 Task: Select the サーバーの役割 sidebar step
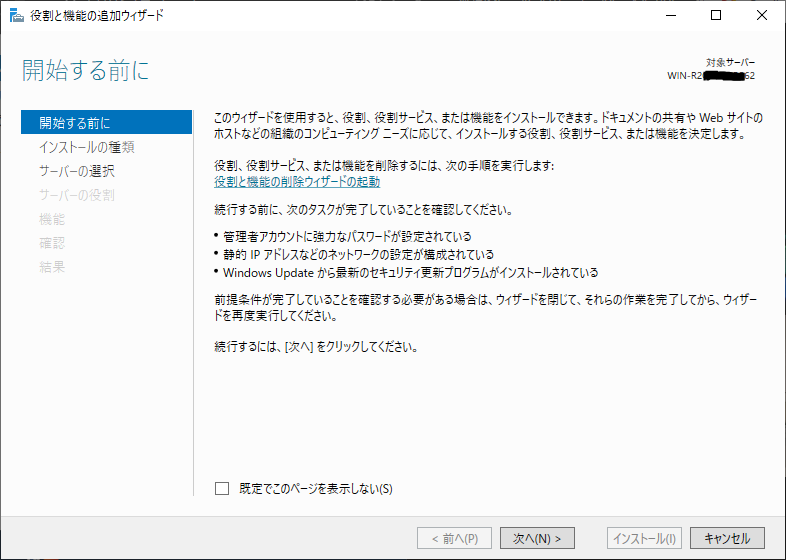point(77,195)
